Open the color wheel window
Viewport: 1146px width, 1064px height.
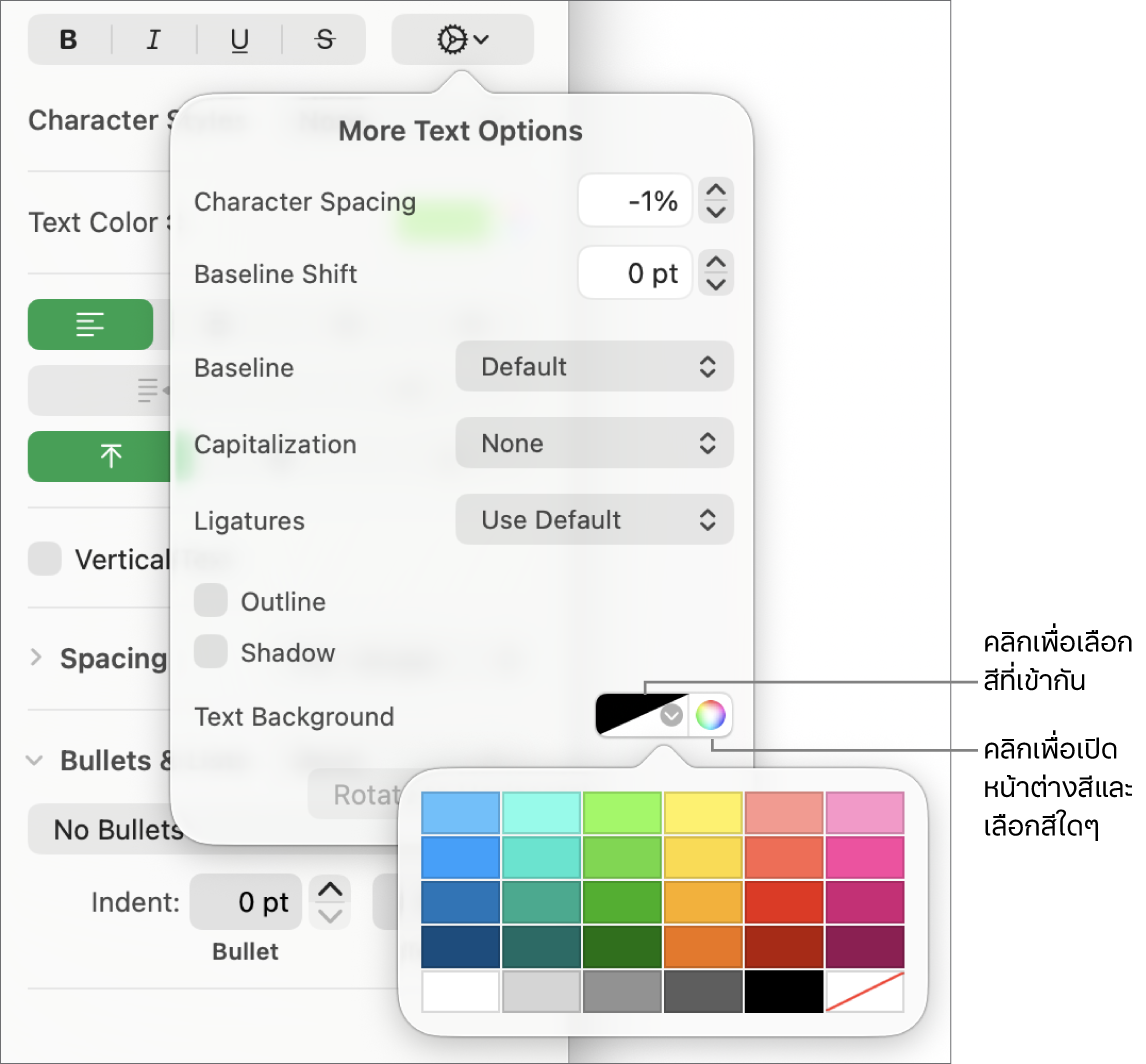[710, 715]
